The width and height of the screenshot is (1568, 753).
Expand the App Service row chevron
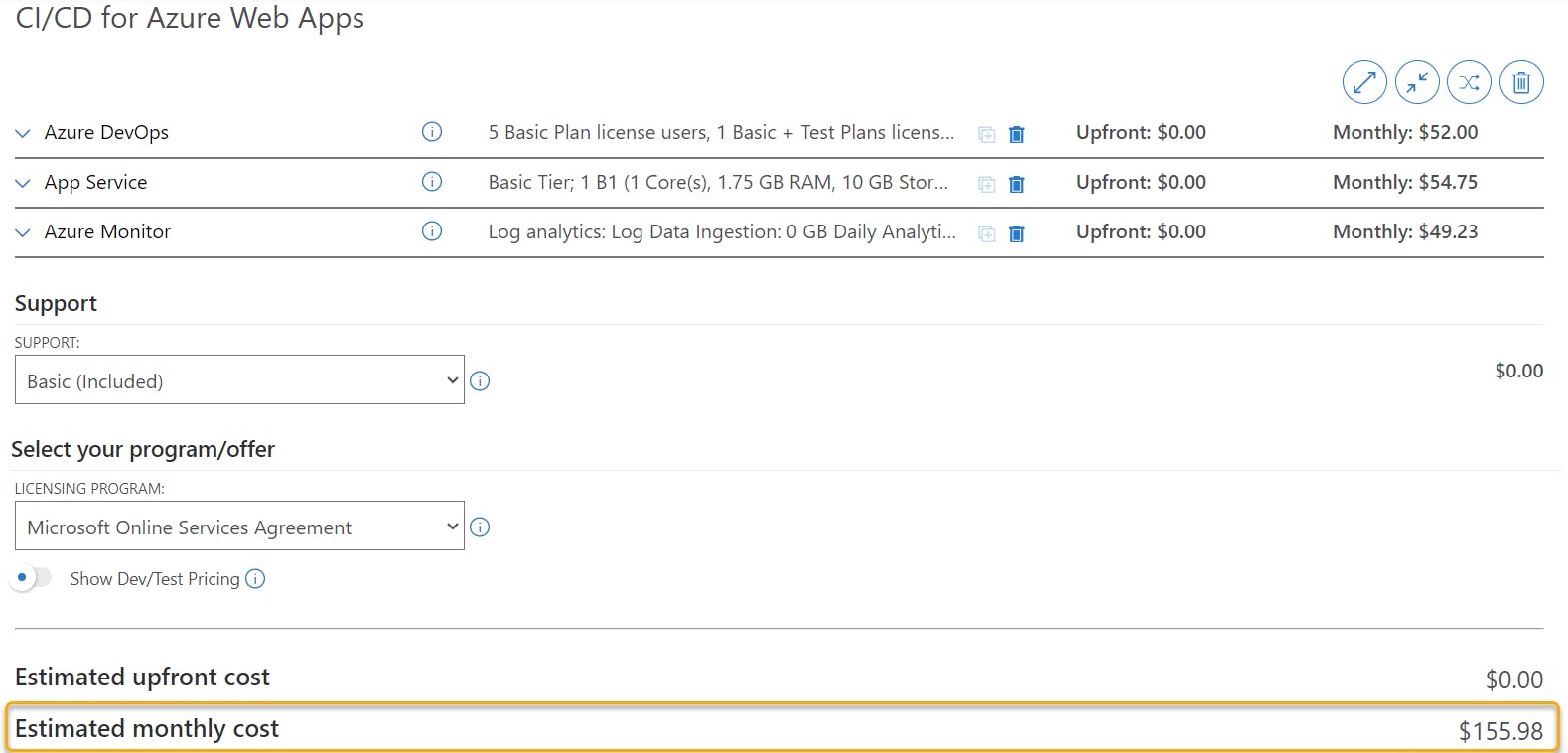point(23,183)
